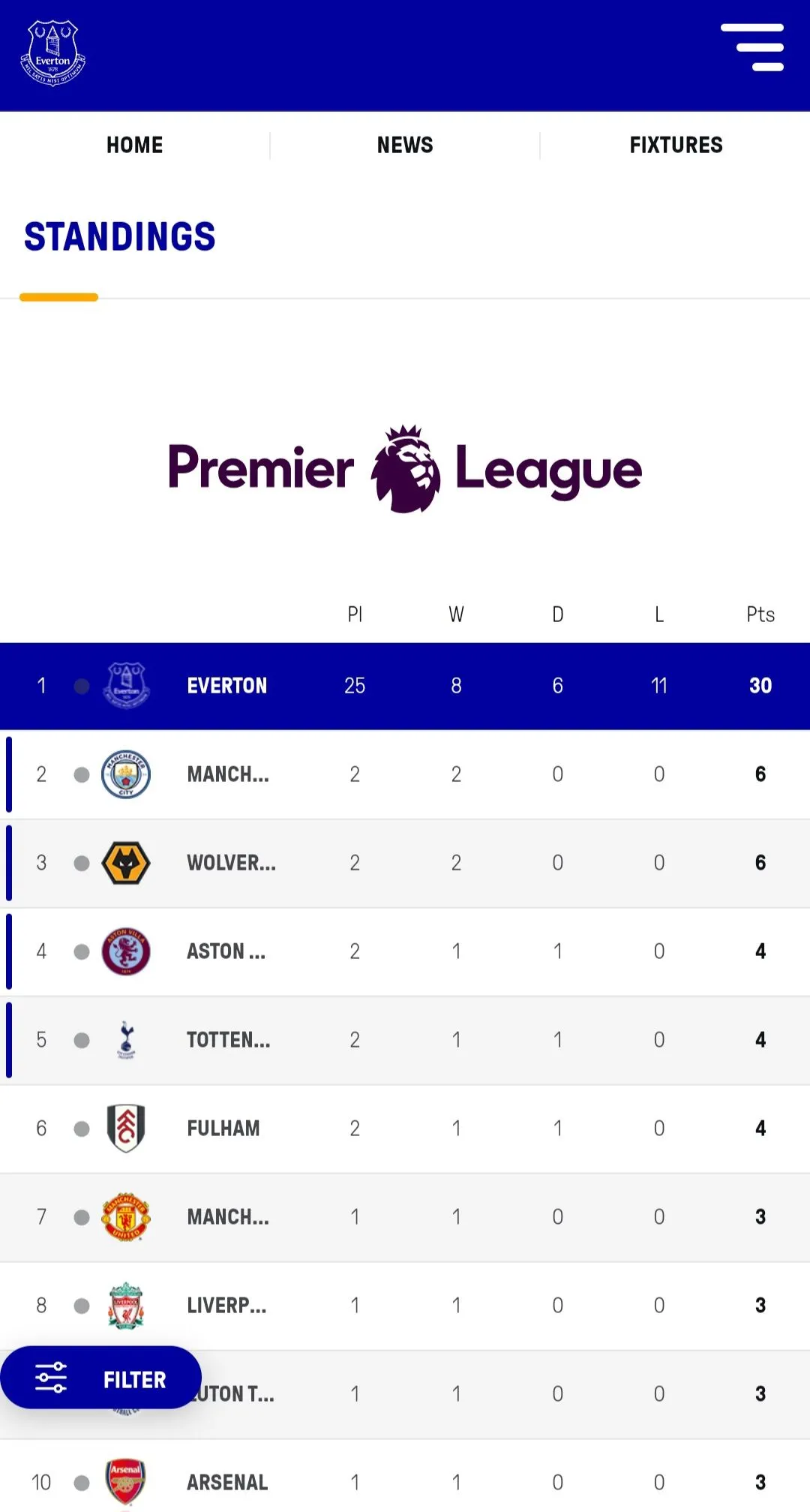
Task: Open the Fixtures tab
Action: [x=676, y=145]
